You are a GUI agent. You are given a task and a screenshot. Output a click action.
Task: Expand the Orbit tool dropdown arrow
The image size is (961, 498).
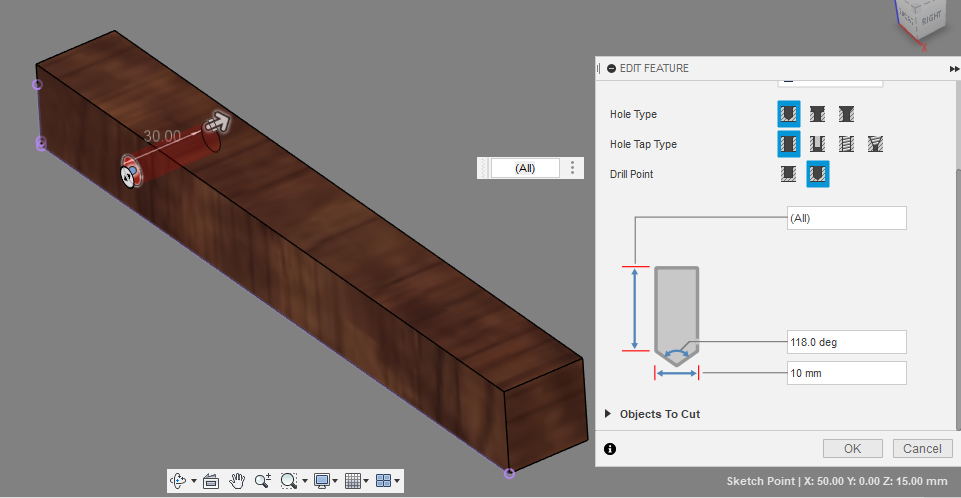coord(194,481)
